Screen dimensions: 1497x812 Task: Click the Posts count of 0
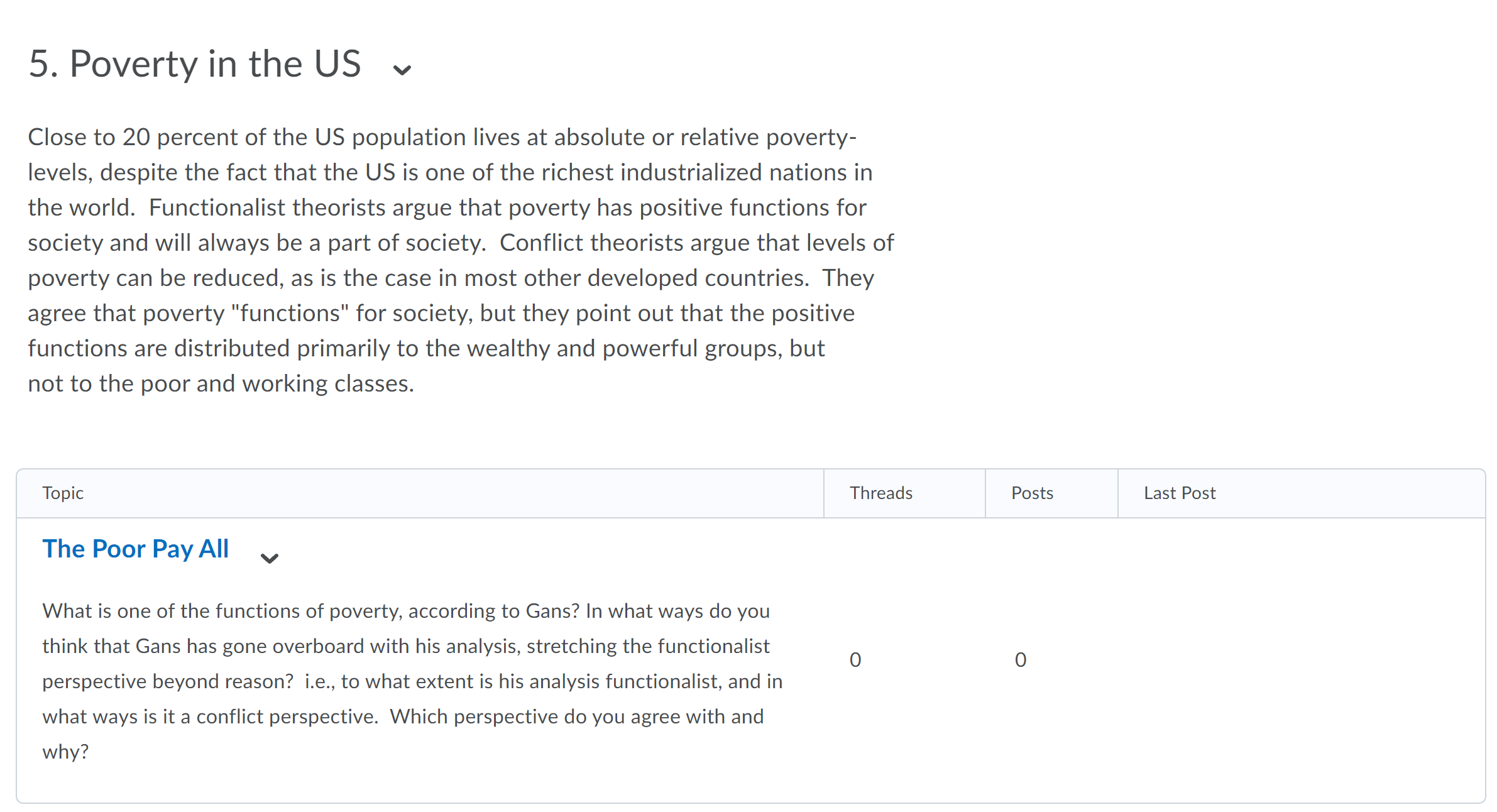coord(1021,659)
